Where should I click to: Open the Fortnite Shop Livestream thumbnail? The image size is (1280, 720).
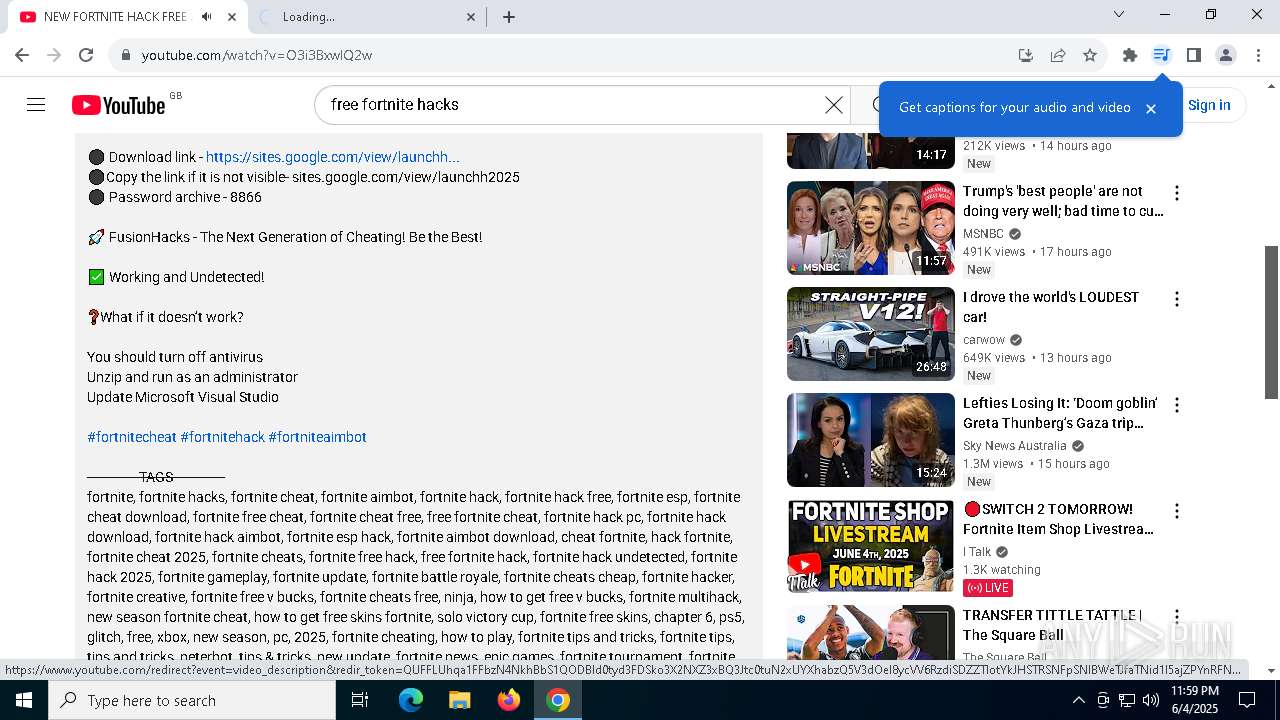click(871, 546)
